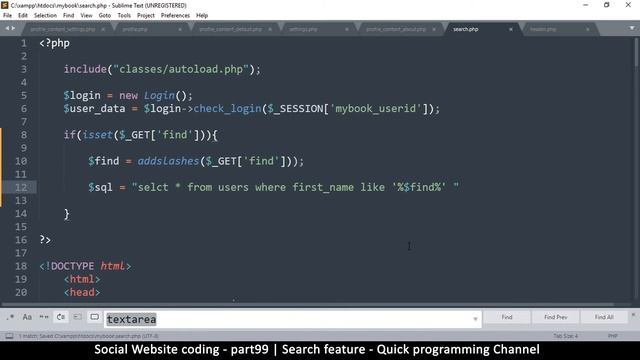Close the find panel with small x
640x360 pixels.
633,315
